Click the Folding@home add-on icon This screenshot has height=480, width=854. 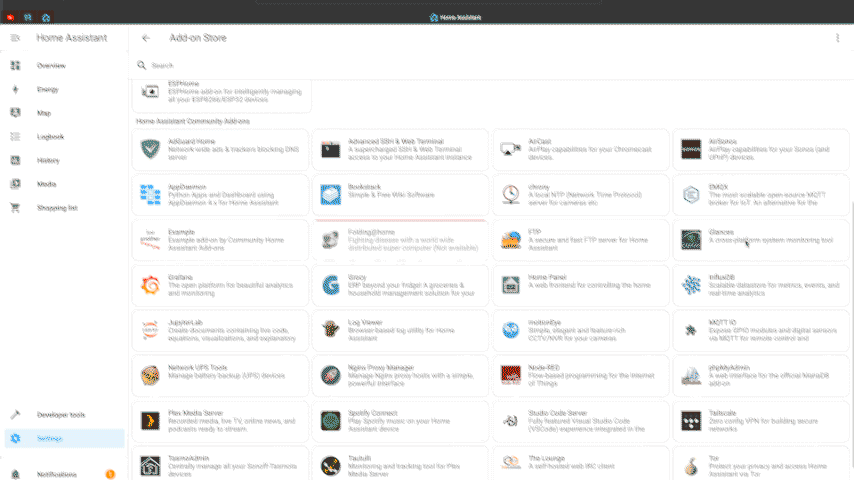coord(331,240)
